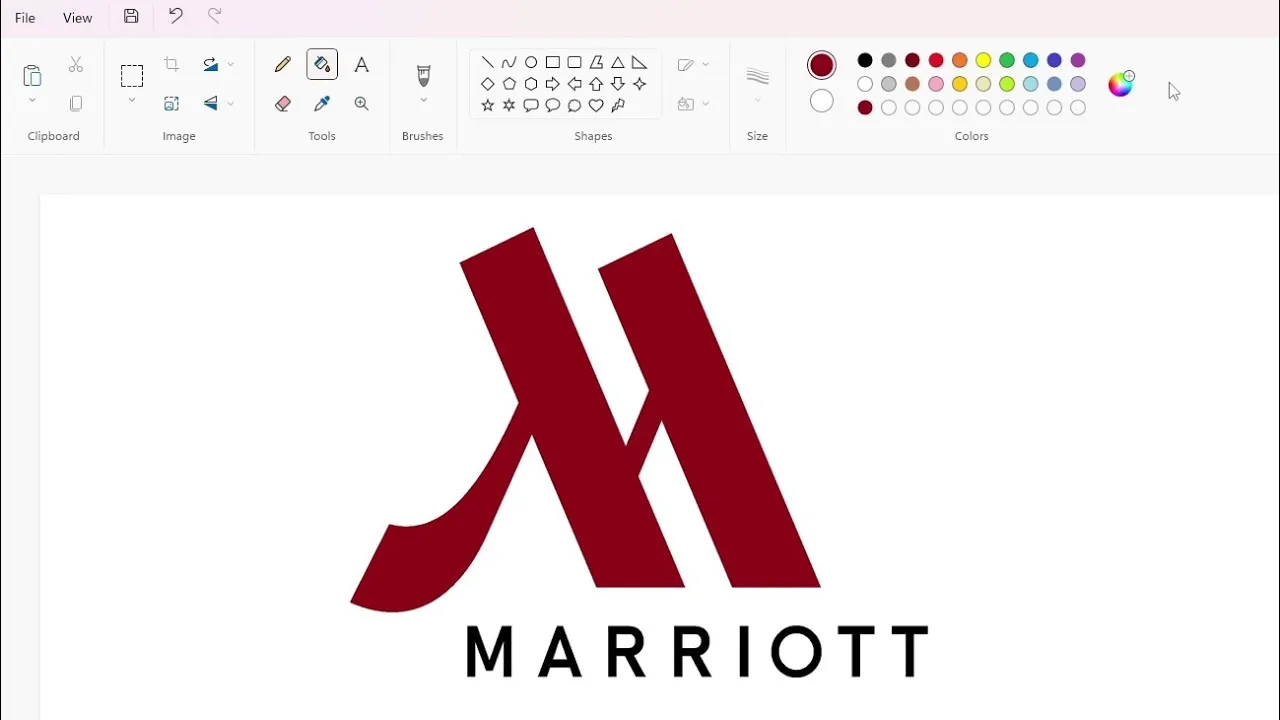Choose the rectangular Select tool
Viewport: 1280px width, 720px height.
[132, 76]
